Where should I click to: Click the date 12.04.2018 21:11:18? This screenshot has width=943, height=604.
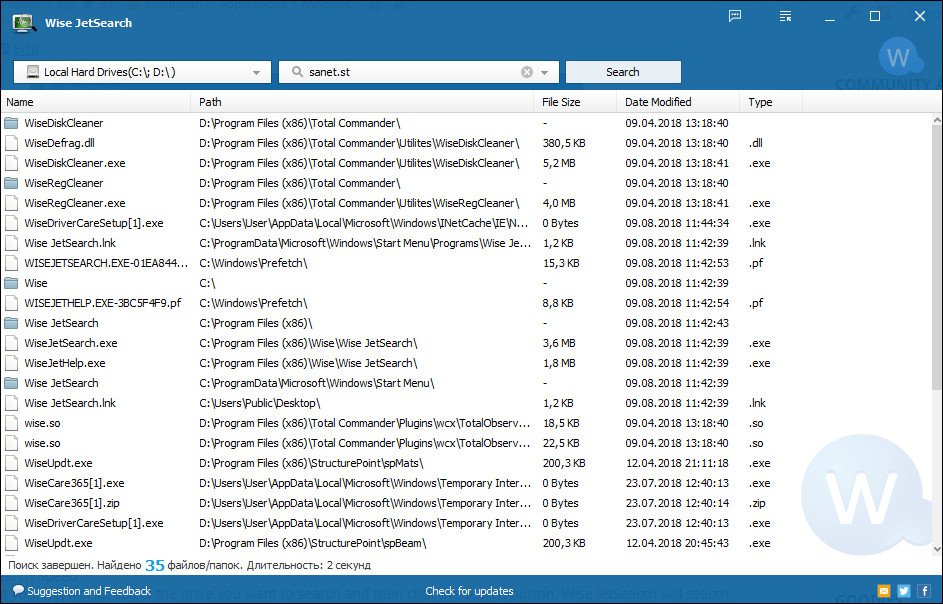(x=677, y=463)
